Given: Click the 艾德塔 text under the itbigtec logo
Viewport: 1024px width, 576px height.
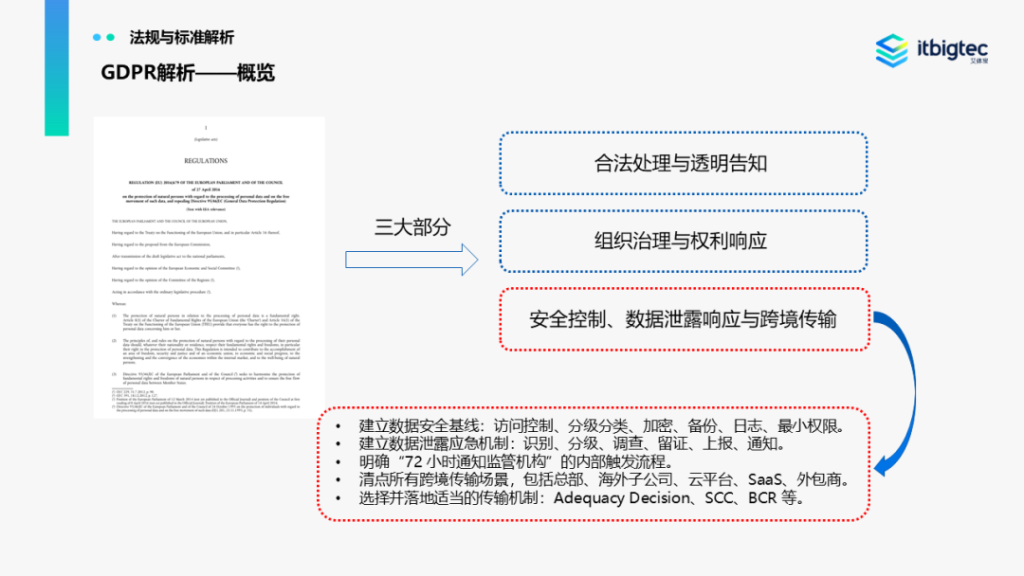Looking at the screenshot, I should (x=978, y=62).
